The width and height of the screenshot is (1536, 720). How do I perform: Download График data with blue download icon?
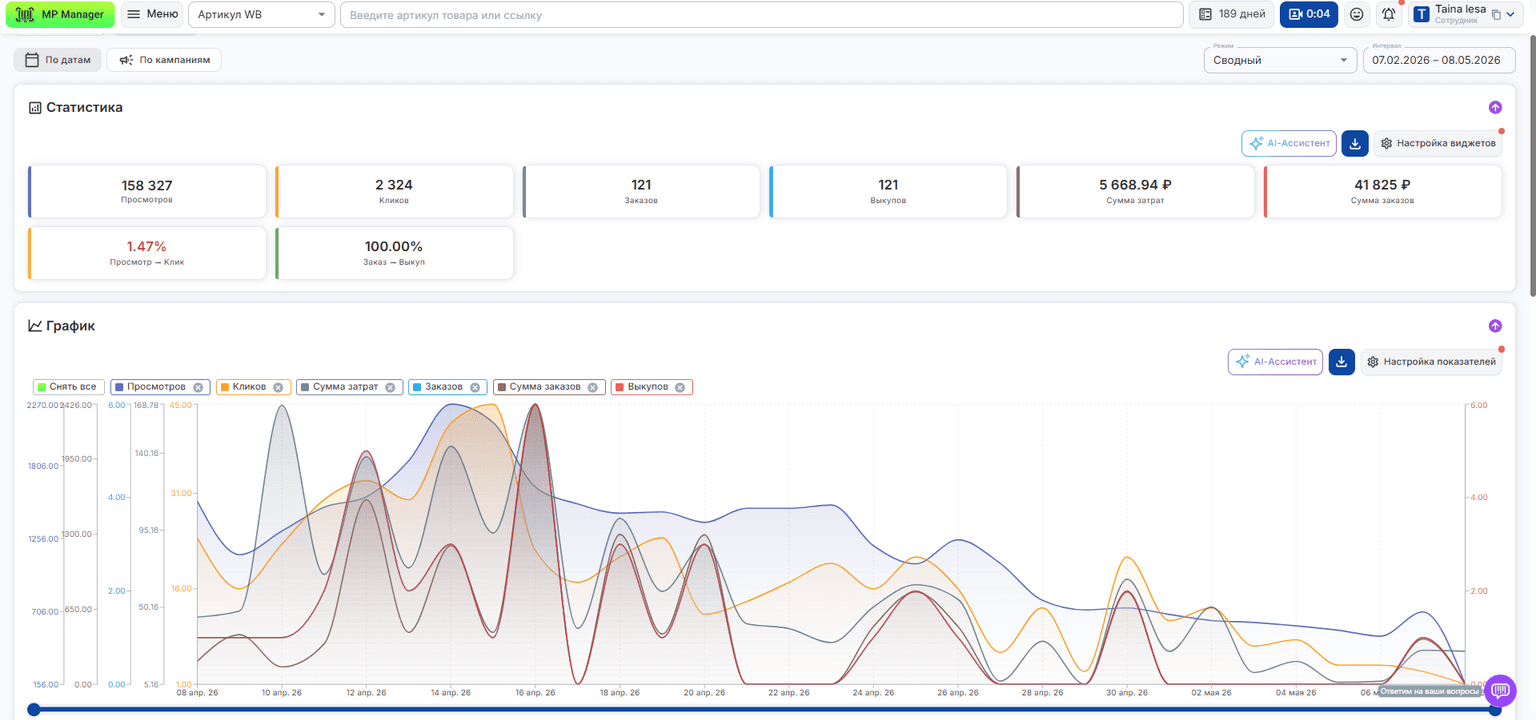[1342, 362]
